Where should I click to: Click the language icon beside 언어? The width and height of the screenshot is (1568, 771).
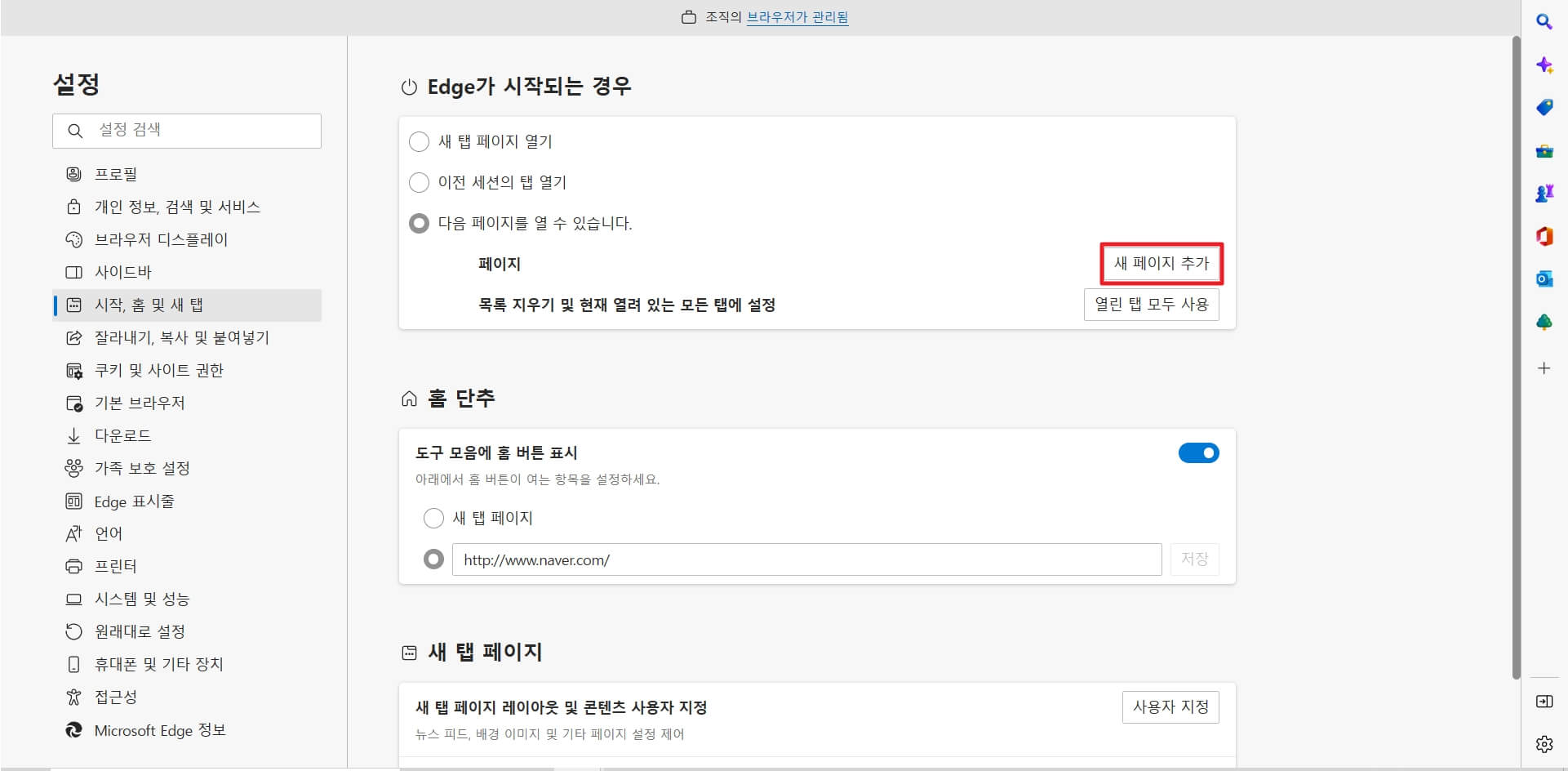pos(73,533)
